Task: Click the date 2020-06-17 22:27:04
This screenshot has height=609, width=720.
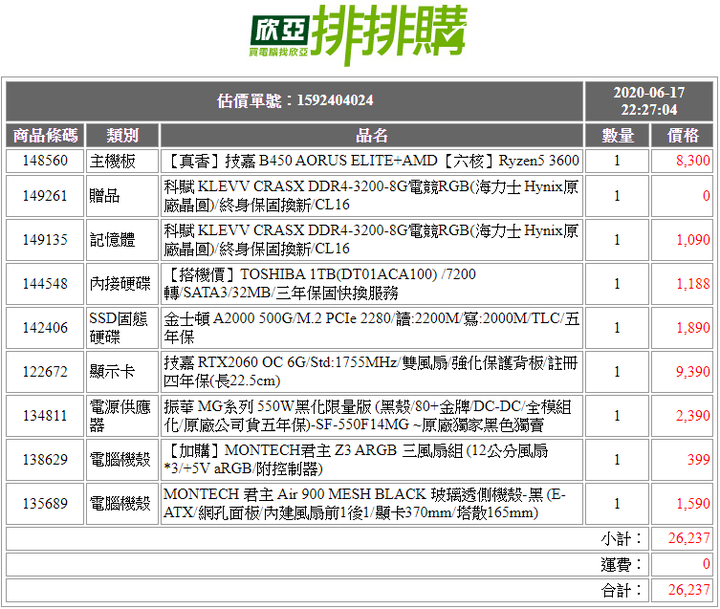Action: [649, 101]
